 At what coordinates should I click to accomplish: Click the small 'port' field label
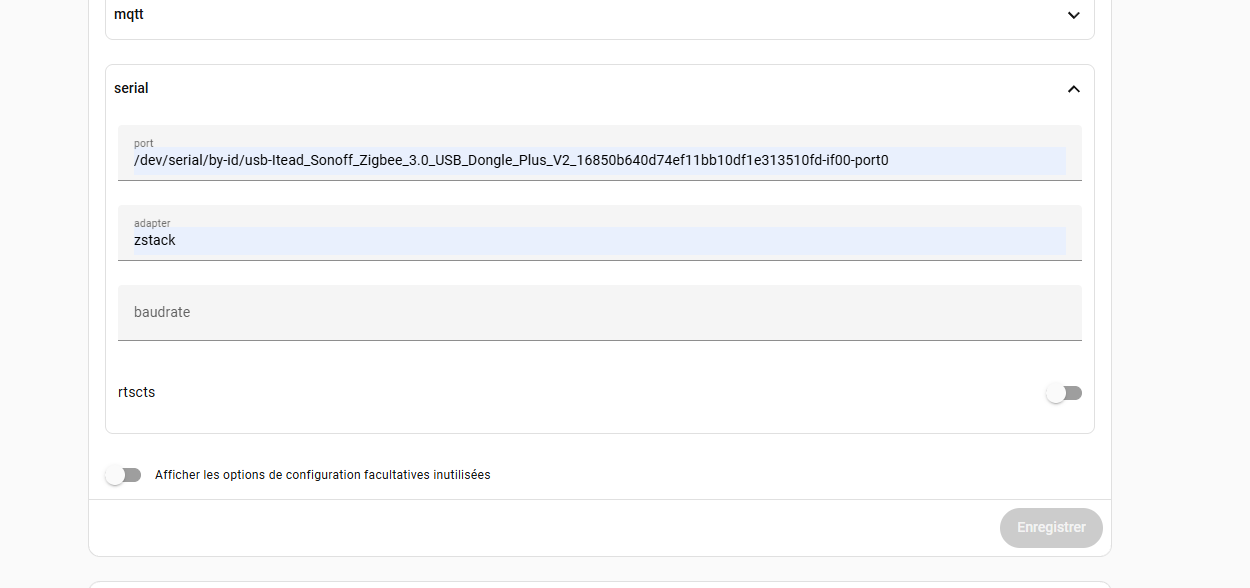coord(144,144)
